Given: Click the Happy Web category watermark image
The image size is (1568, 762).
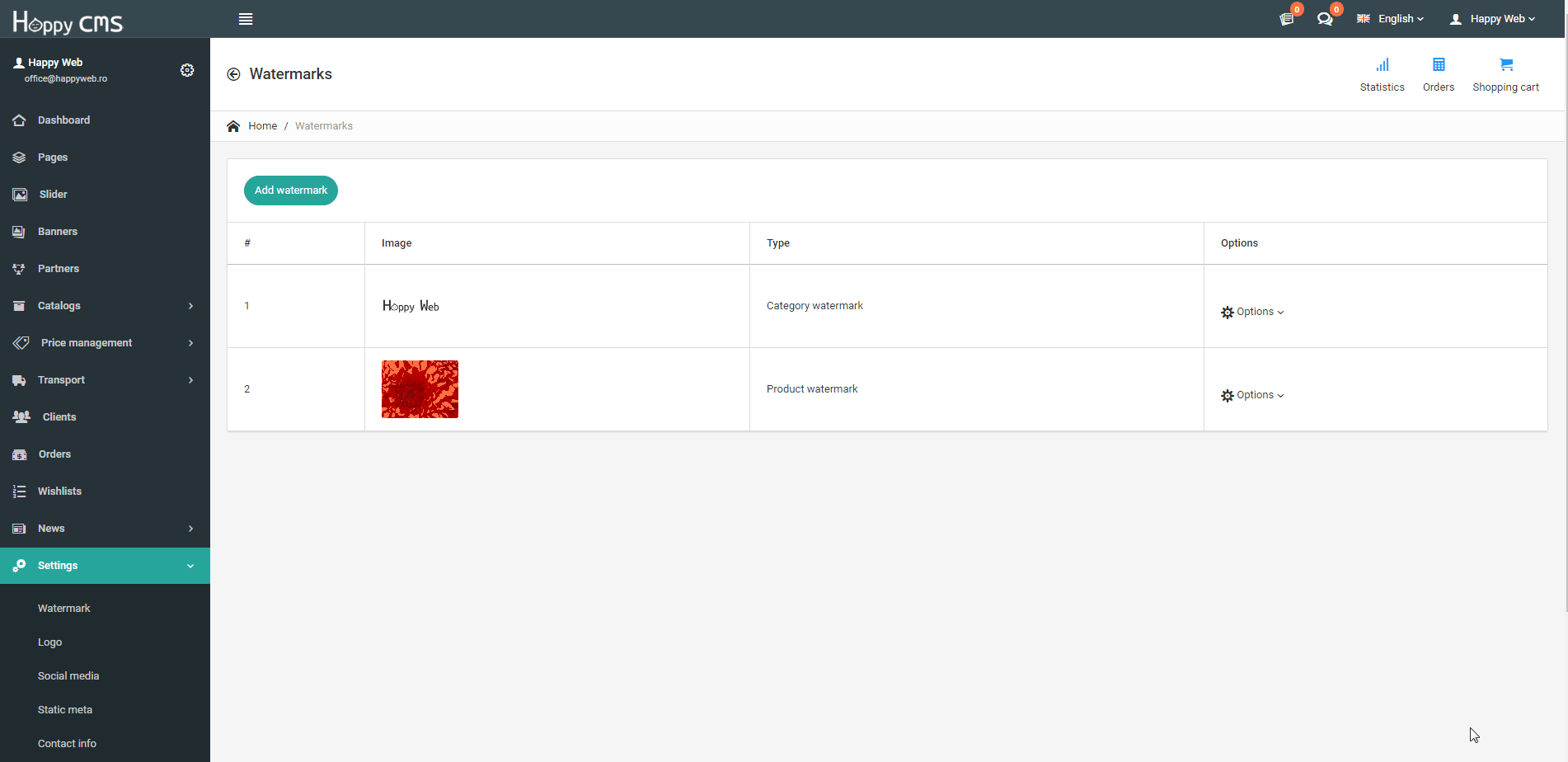Looking at the screenshot, I should pyautogui.click(x=411, y=306).
